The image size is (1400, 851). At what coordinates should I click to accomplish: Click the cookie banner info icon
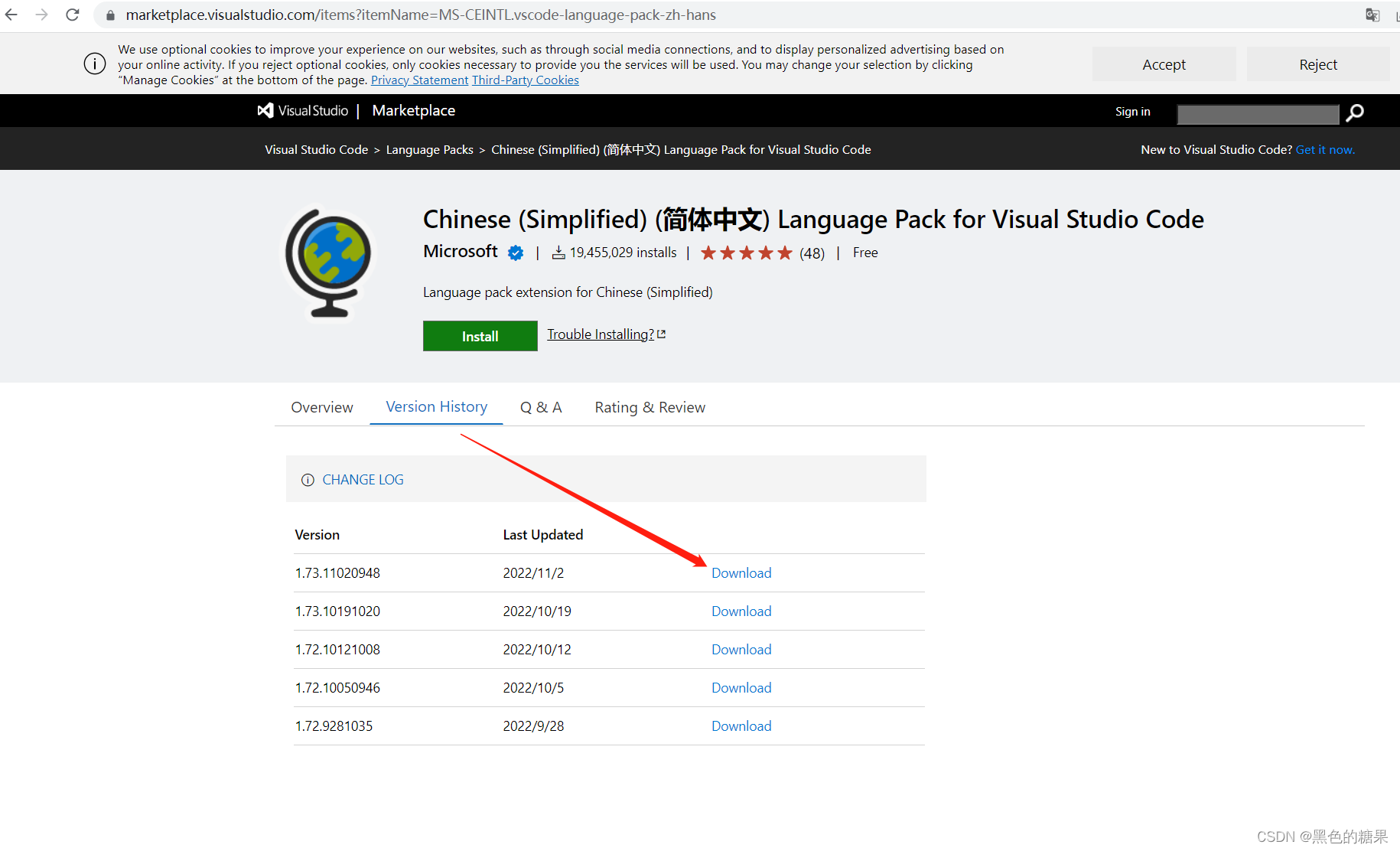(95, 64)
